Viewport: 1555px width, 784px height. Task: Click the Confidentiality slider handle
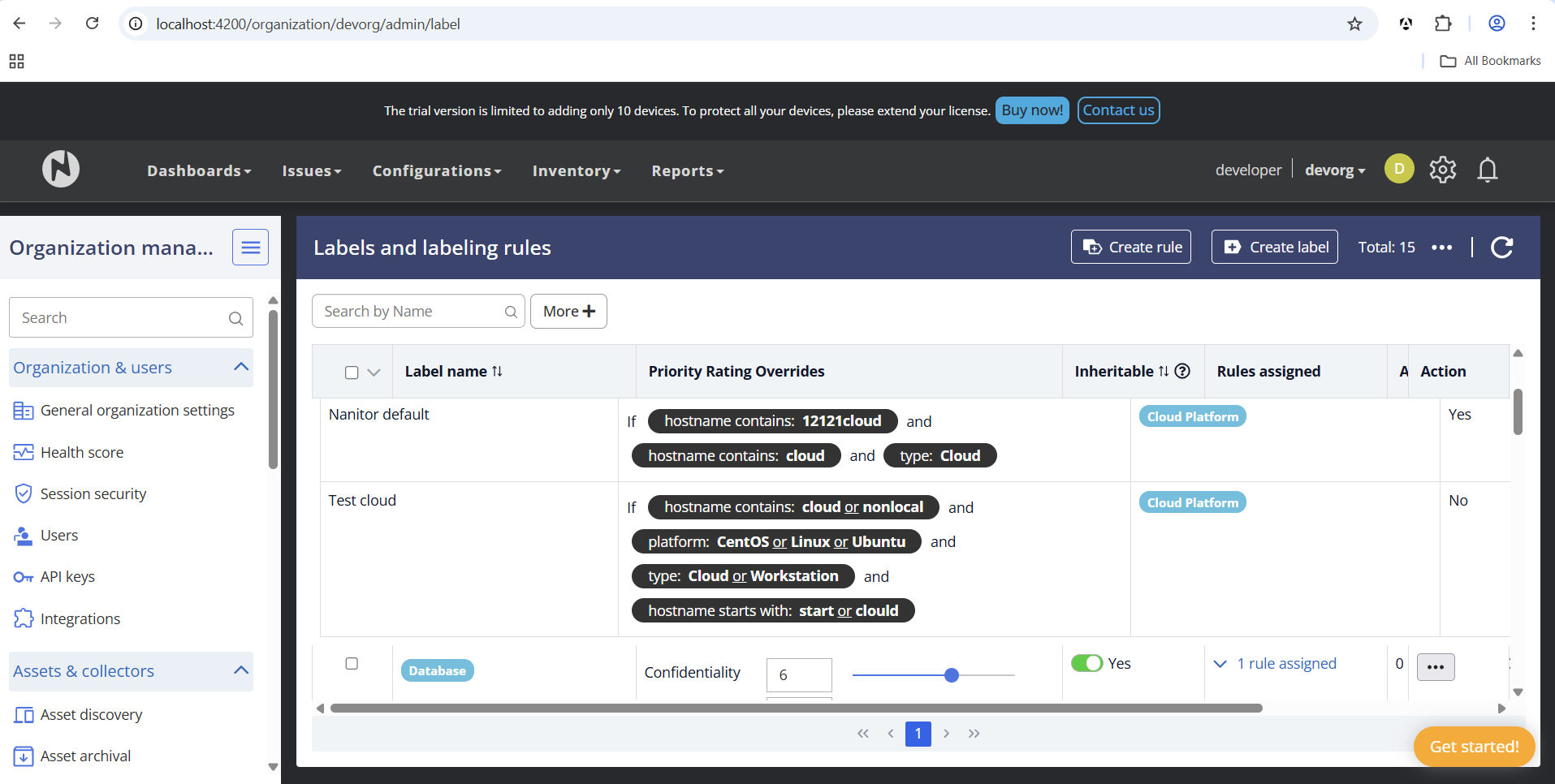click(x=952, y=675)
